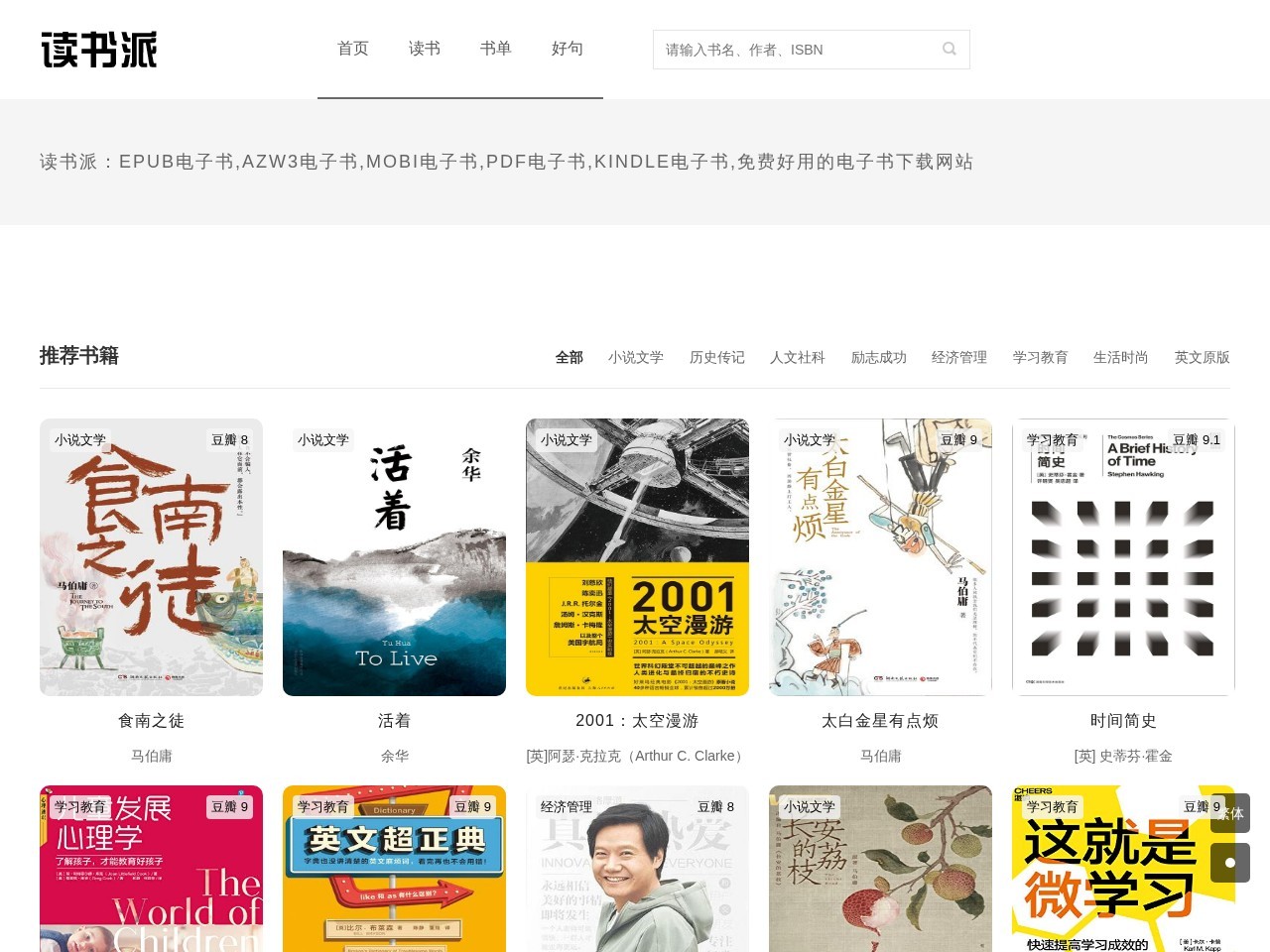The width and height of the screenshot is (1270, 952).
Task: Click the 食南之徒 title link
Action: pos(151,721)
